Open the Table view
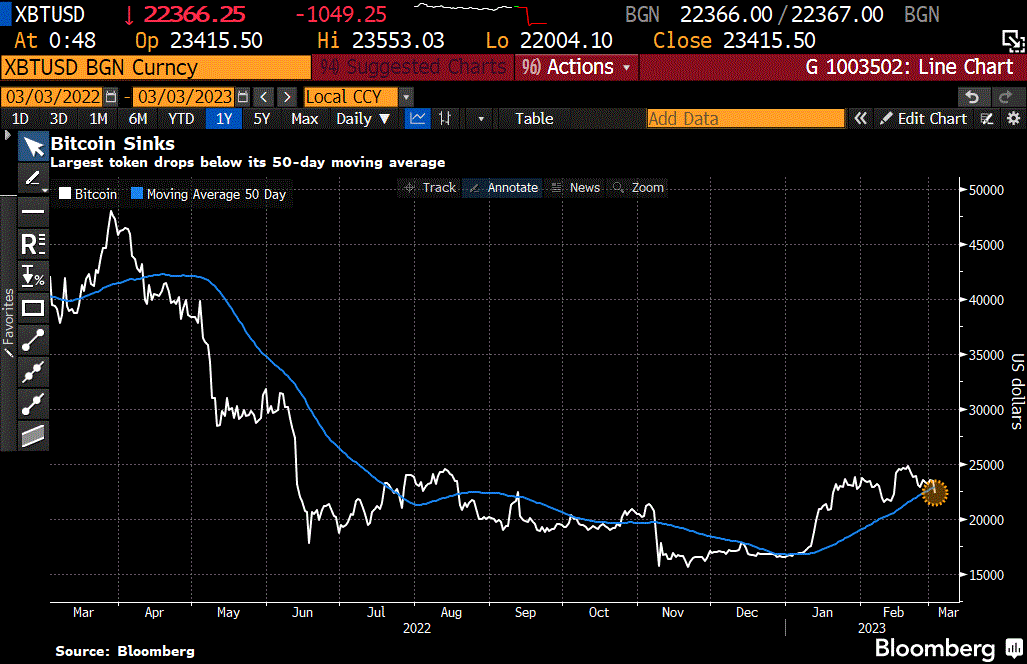The width and height of the screenshot is (1027, 664). pos(534,119)
